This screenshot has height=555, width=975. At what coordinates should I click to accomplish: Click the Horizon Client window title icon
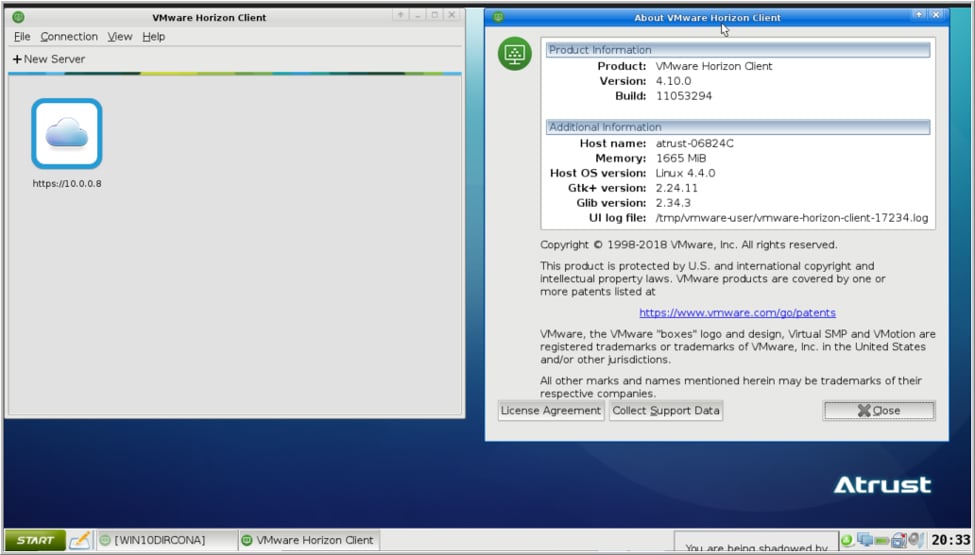19,17
